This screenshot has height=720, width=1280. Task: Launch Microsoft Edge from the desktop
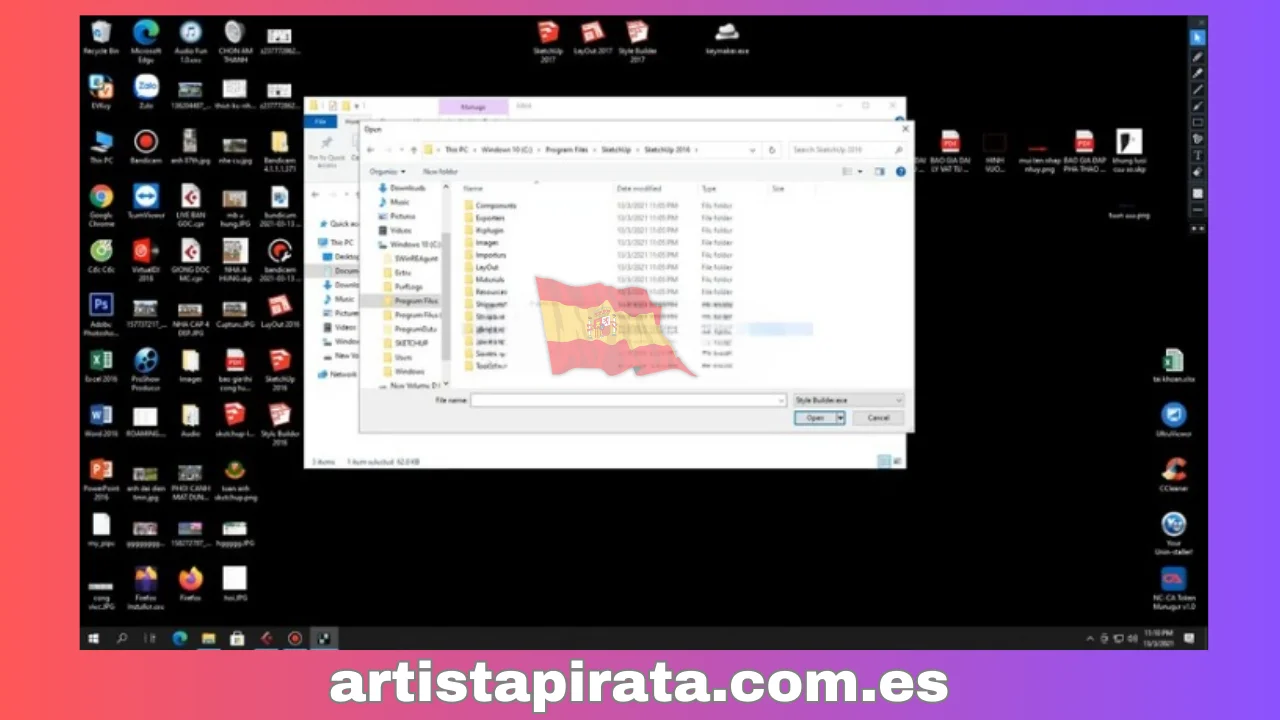click(x=146, y=40)
